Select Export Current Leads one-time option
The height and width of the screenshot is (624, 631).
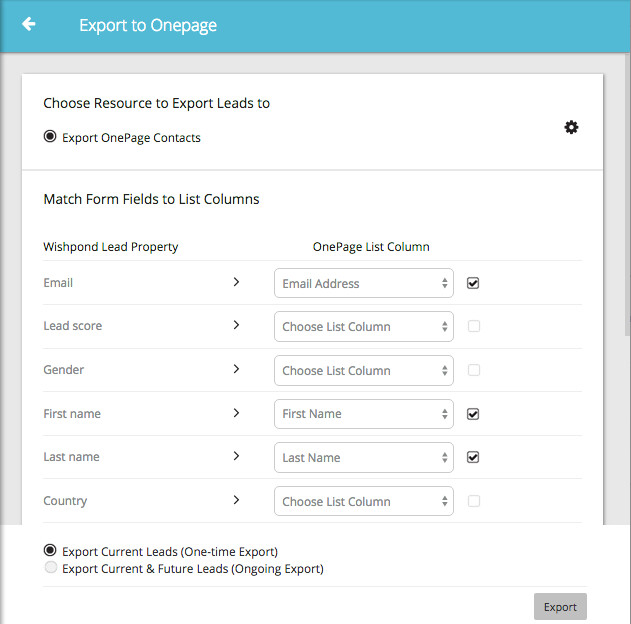click(x=50, y=550)
